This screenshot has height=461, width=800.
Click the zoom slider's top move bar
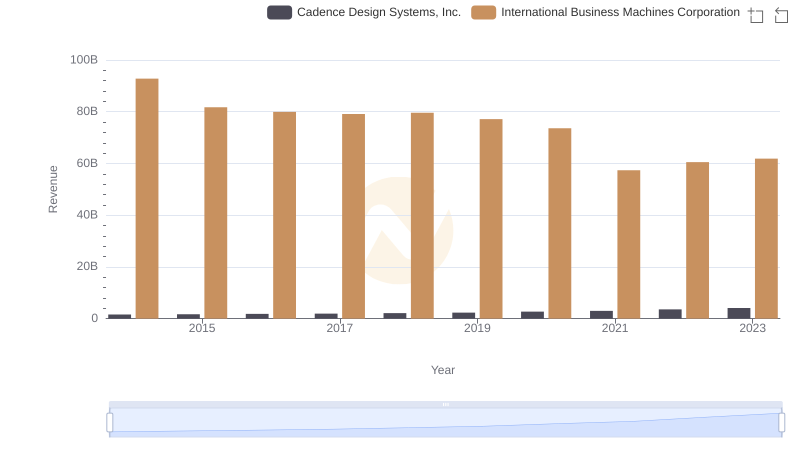click(445, 404)
